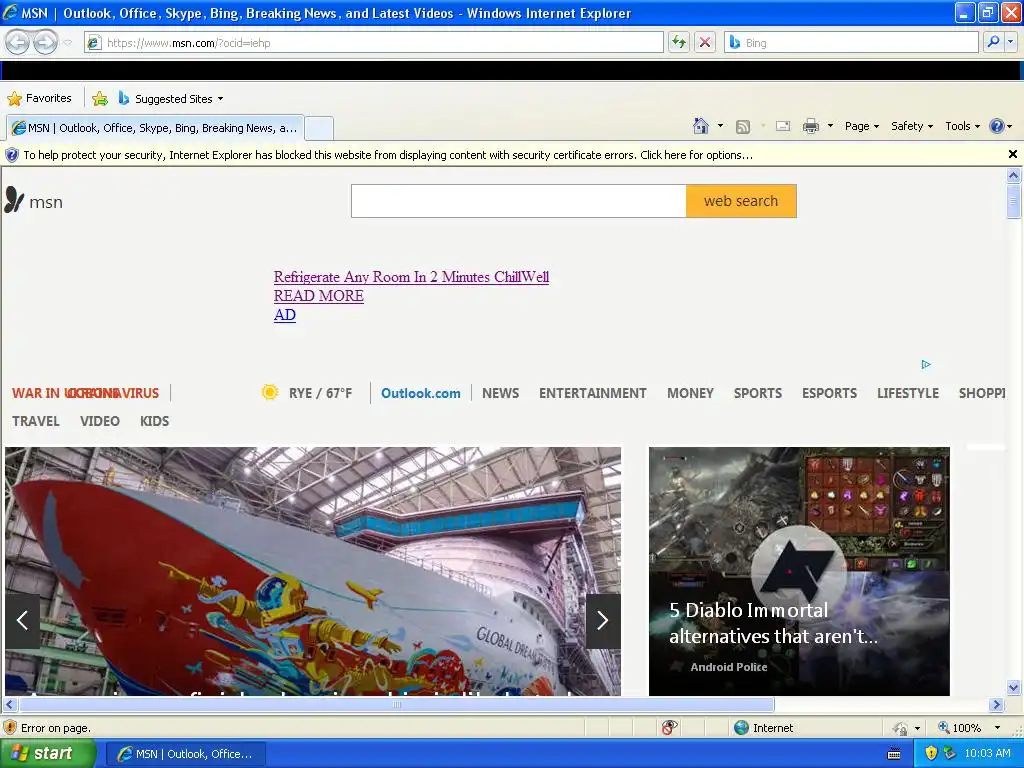Open the VIDEO section
This screenshot has height=768, width=1024.
[x=100, y=421]
